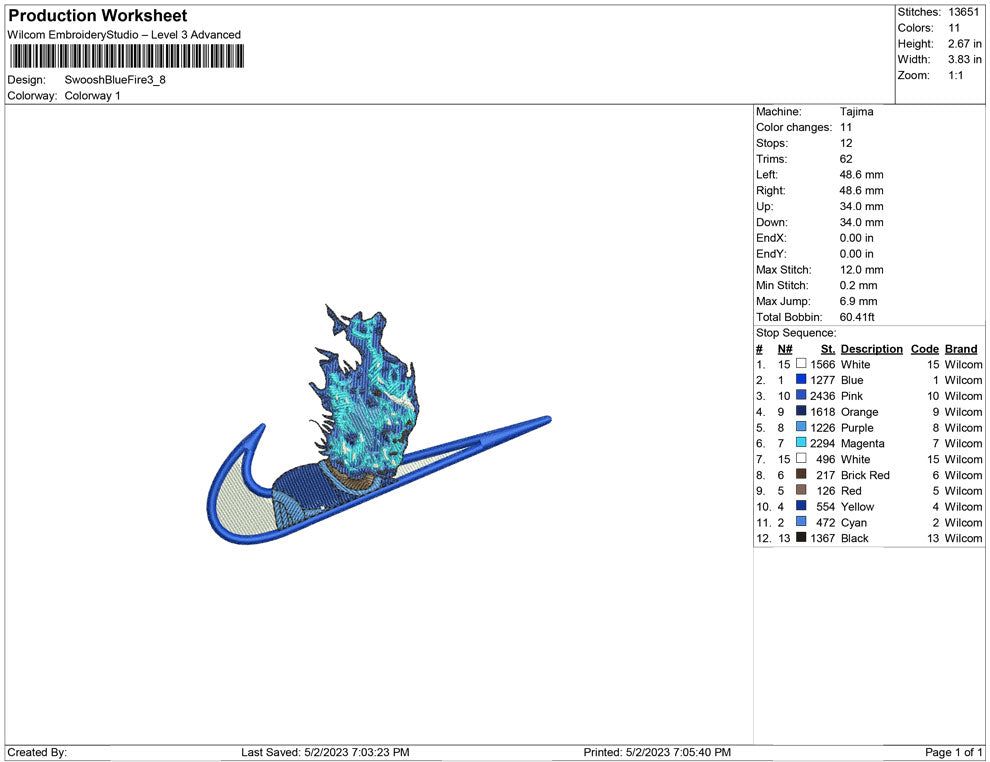
Task: Click the Stitches value '13651'
Action: tap(963, 12)
